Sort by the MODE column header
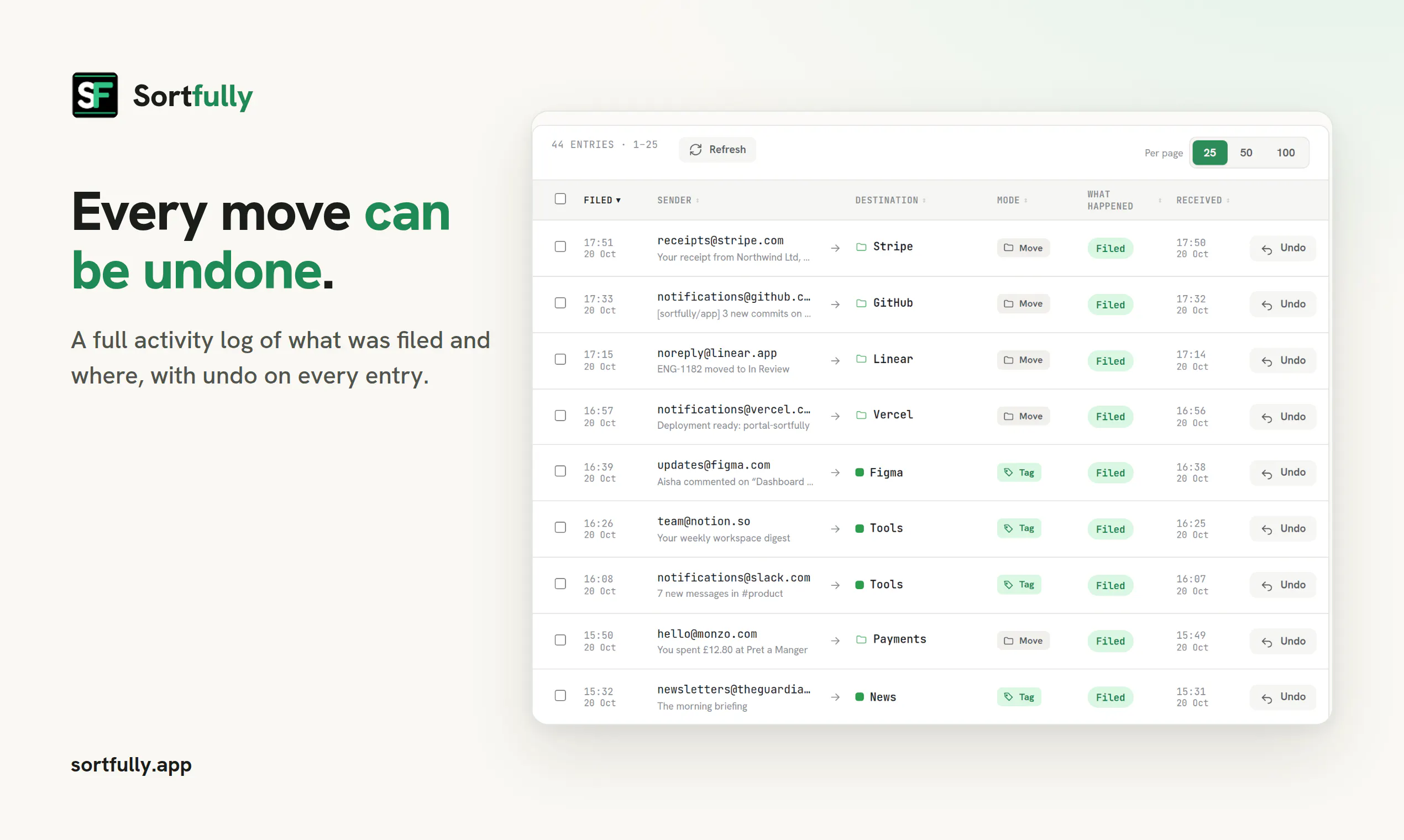Screen dimensions: 1404x840 click(x=1012, y=200)
